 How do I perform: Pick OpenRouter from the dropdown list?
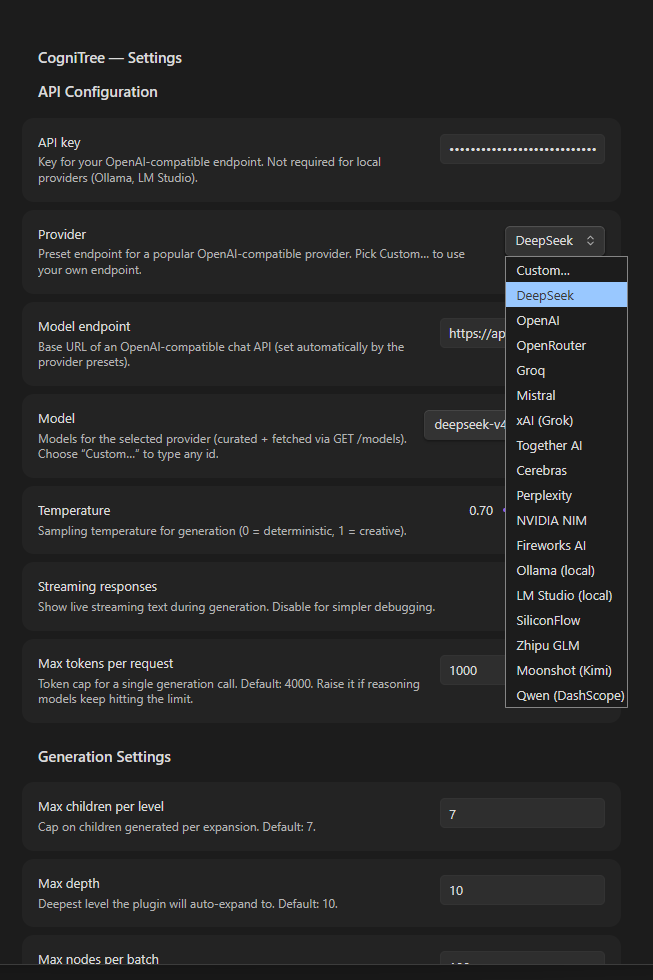pyautogui.click(x=566, y=345)
